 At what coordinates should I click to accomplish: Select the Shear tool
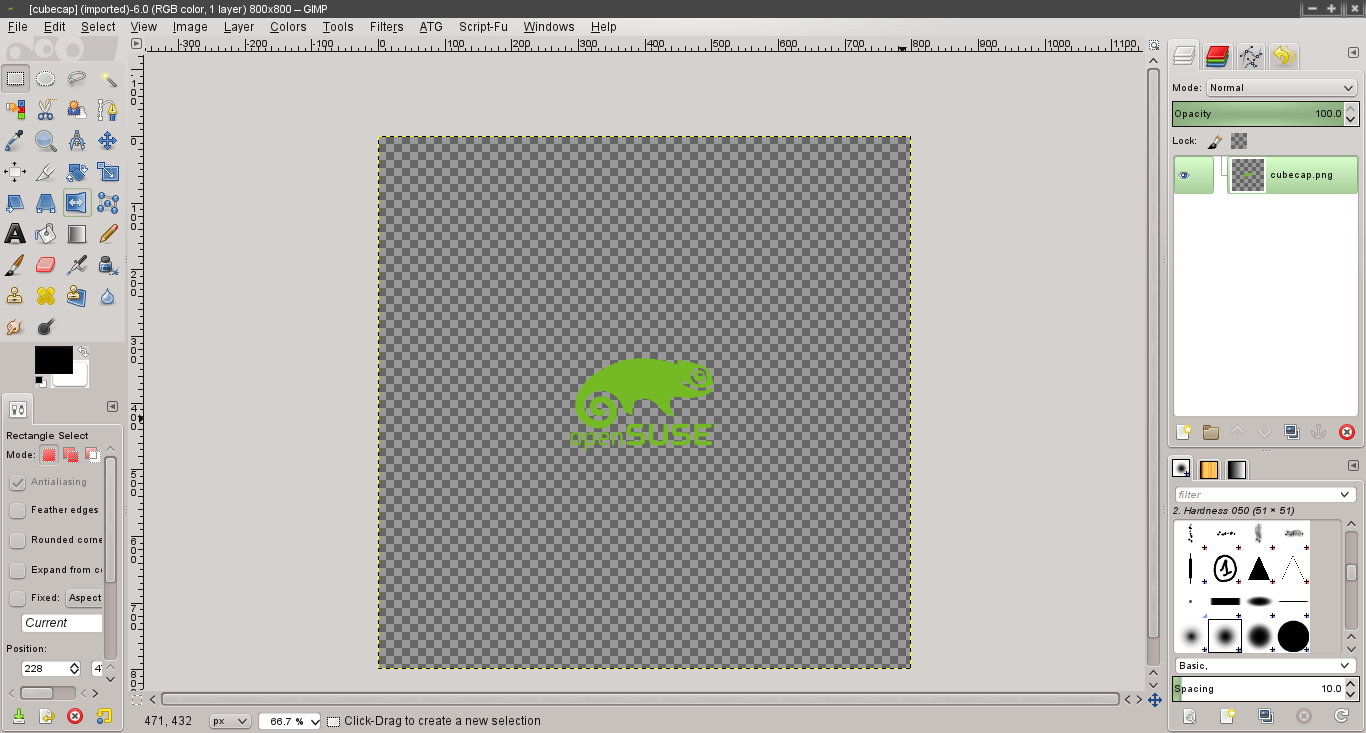tap(15, 203)
